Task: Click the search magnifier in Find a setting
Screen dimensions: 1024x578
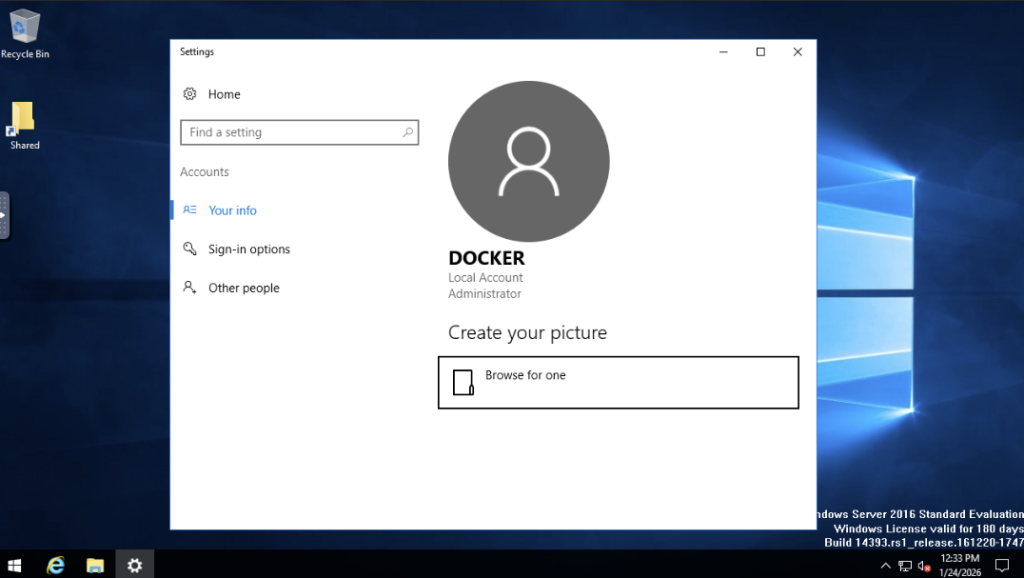Action: [406, 132]
